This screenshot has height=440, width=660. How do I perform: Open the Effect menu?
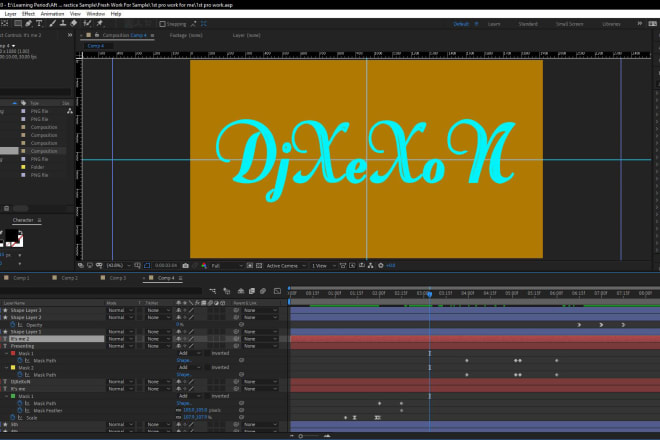tap(28, 14)
